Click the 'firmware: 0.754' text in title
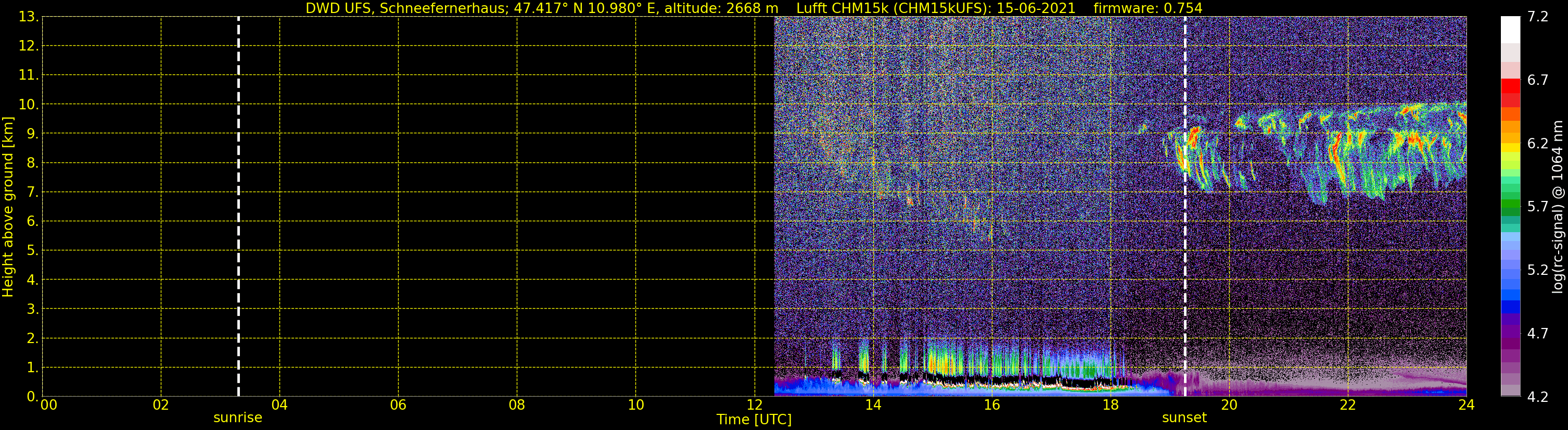This screenshot has width=1568, height=430. point(1148,8)
